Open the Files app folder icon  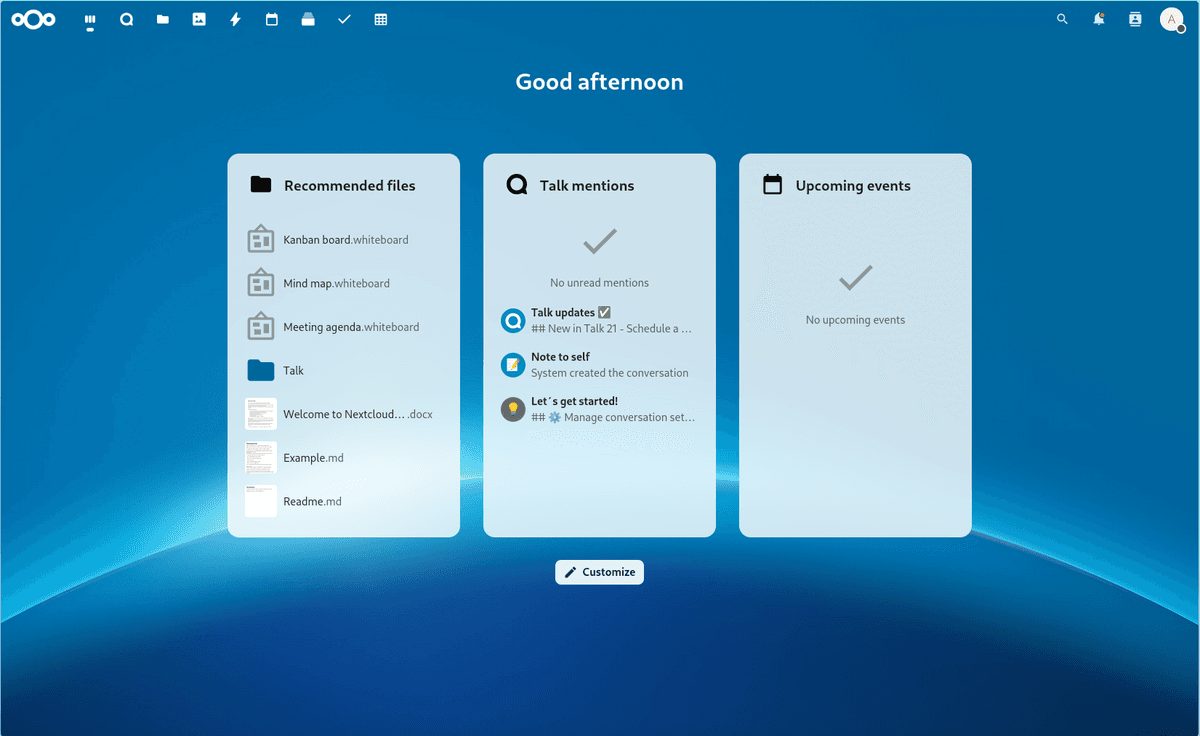pos(163,19)
